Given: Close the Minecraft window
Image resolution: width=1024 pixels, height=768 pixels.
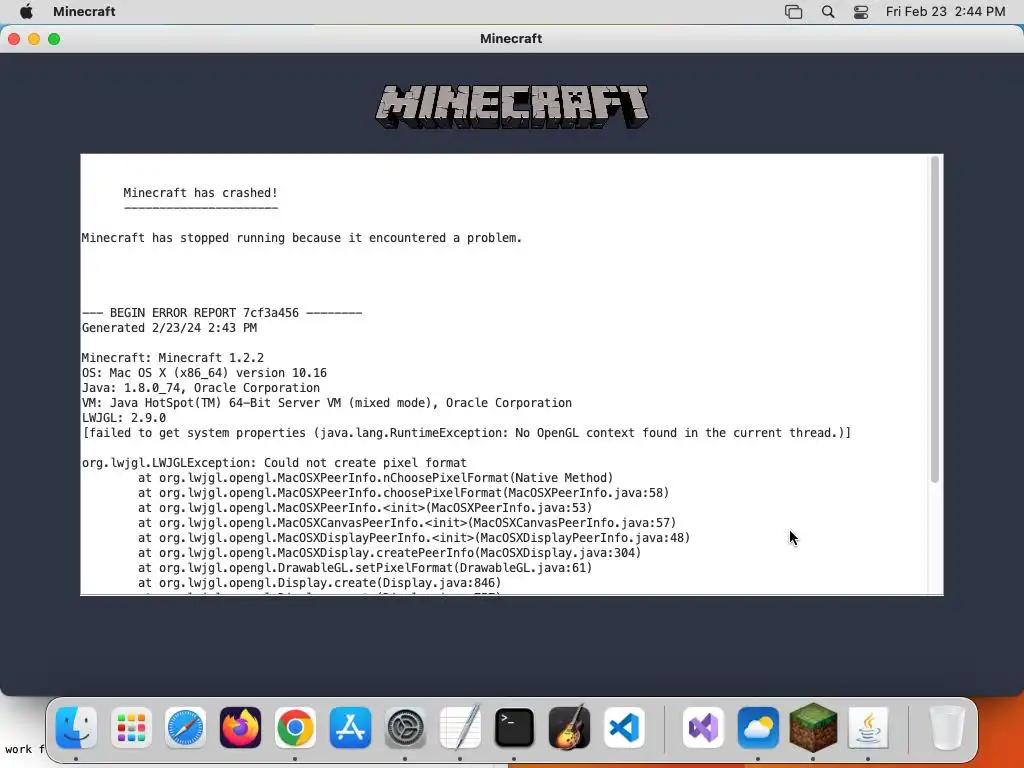Looking at the screenshot, I should (x=14, y=39).
